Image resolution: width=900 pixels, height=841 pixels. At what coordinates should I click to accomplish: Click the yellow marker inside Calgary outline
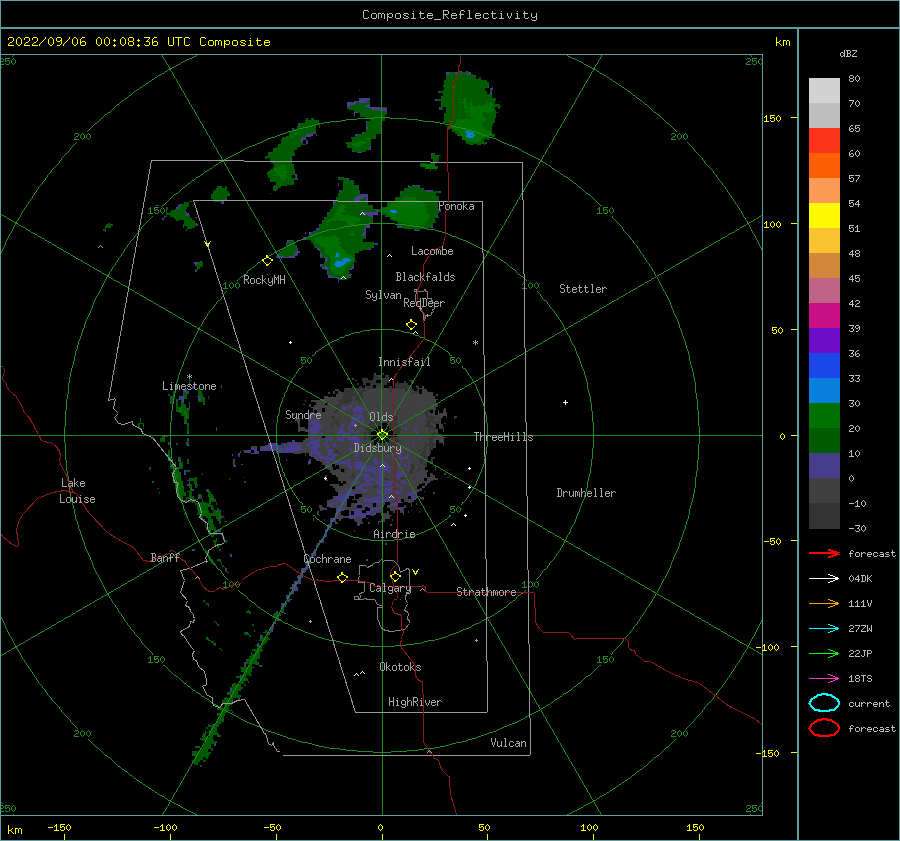click(395, 576)
